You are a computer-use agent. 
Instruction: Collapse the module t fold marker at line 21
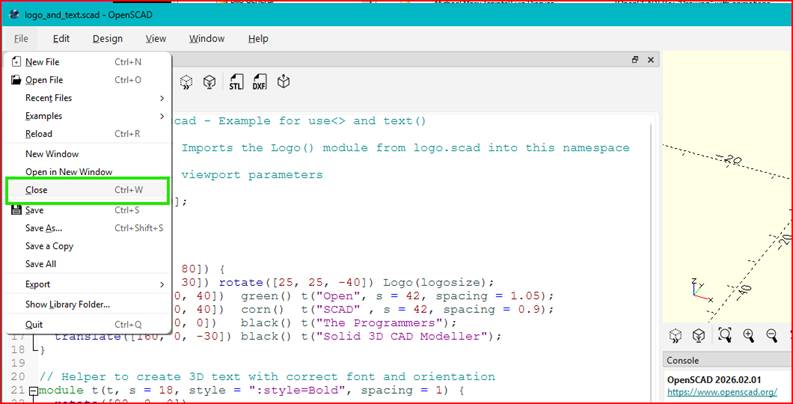33,391
